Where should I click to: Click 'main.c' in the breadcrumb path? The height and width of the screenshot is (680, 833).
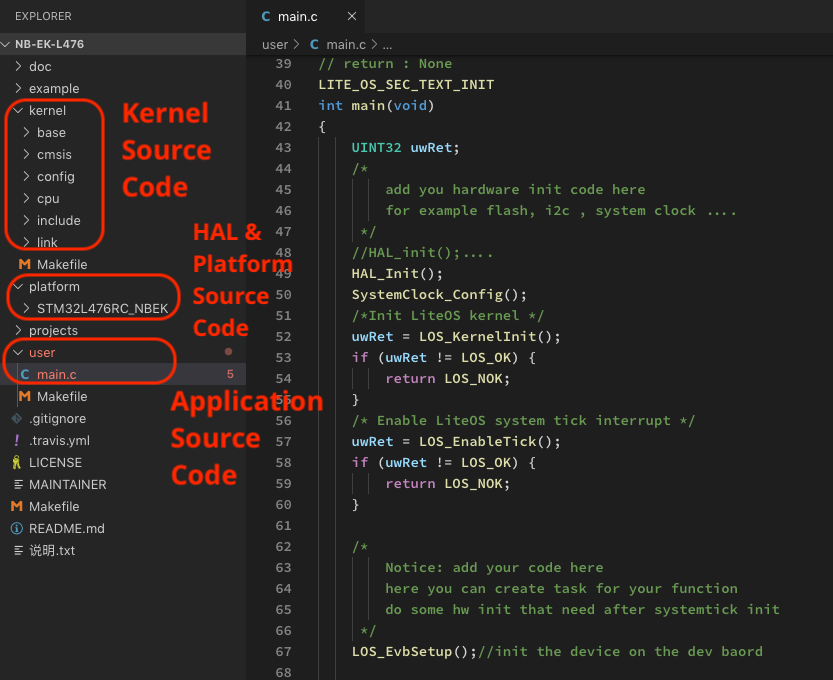pyautogui.click(x=346, y=45)
